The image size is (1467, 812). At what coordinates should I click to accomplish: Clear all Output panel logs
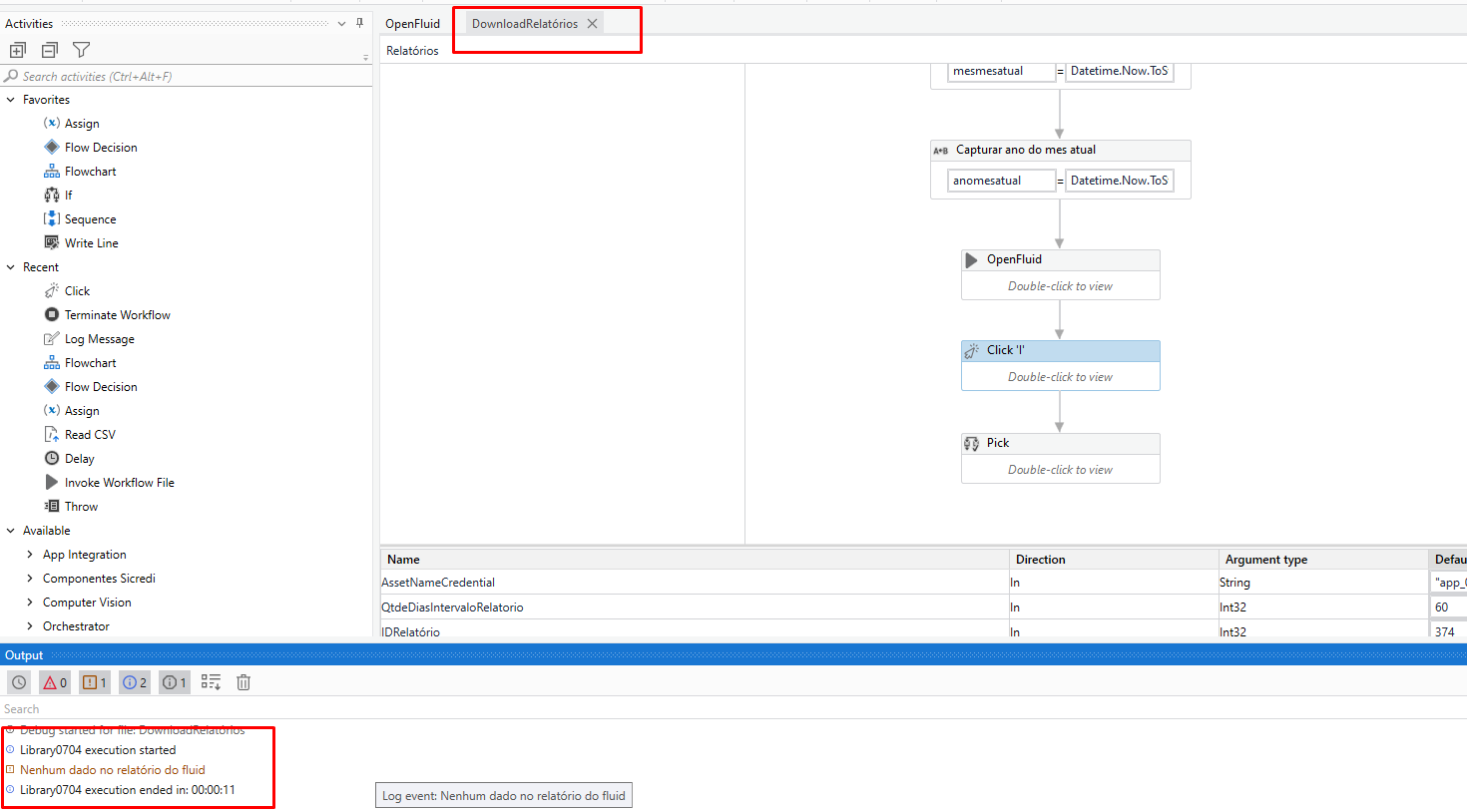point(244,681)
